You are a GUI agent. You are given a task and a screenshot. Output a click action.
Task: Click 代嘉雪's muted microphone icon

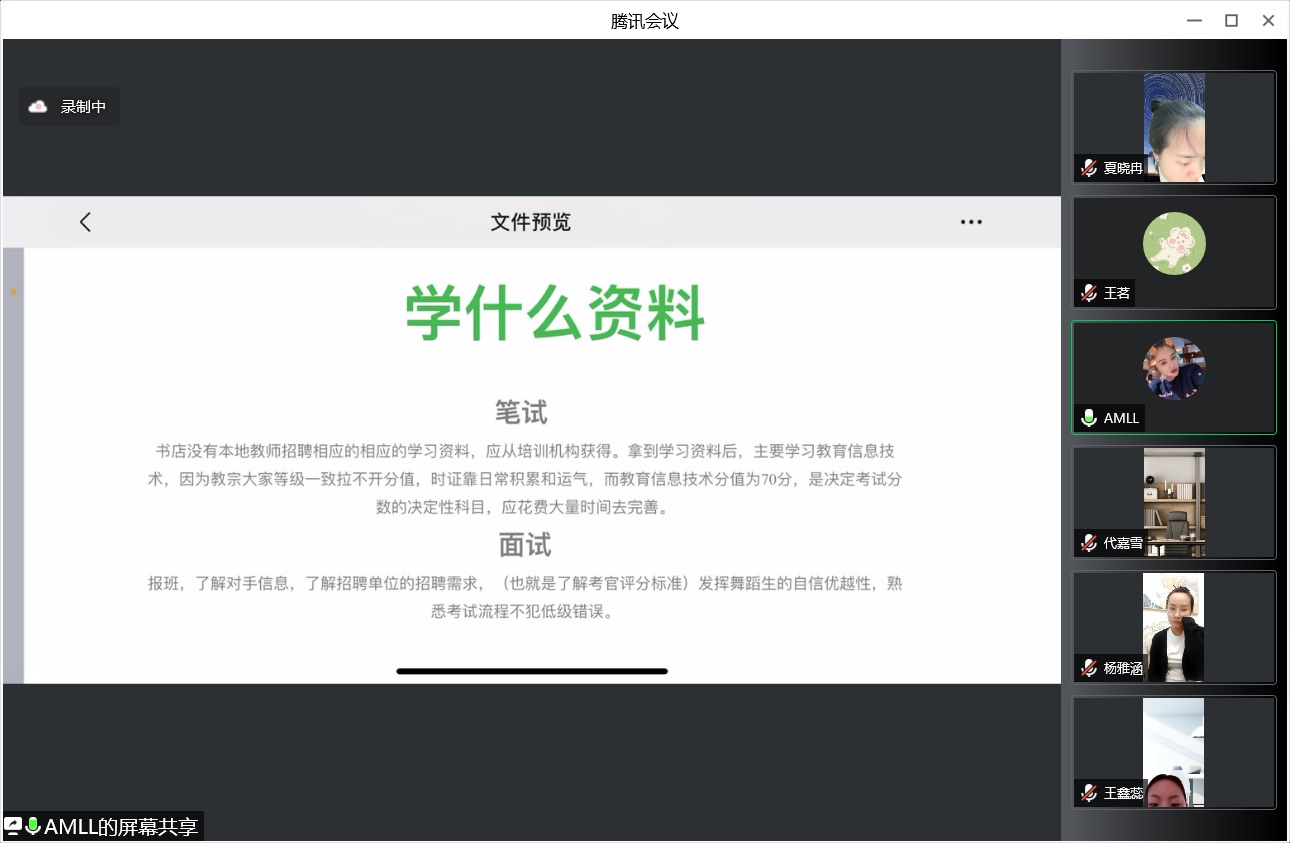pyautogui.click(x=1088, y=543)
